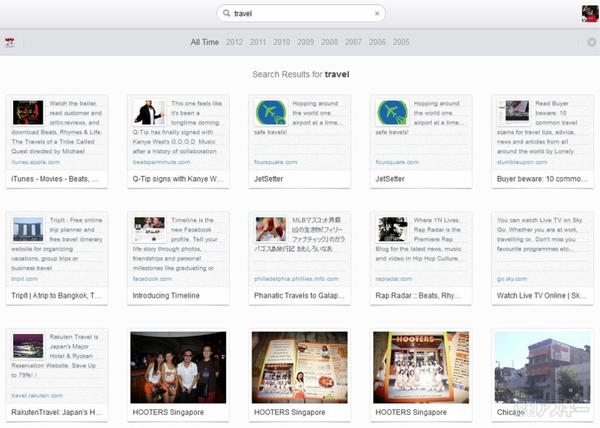The image size is (600, 428).
Task: Filter results by 2005
Action: (401, 42)
